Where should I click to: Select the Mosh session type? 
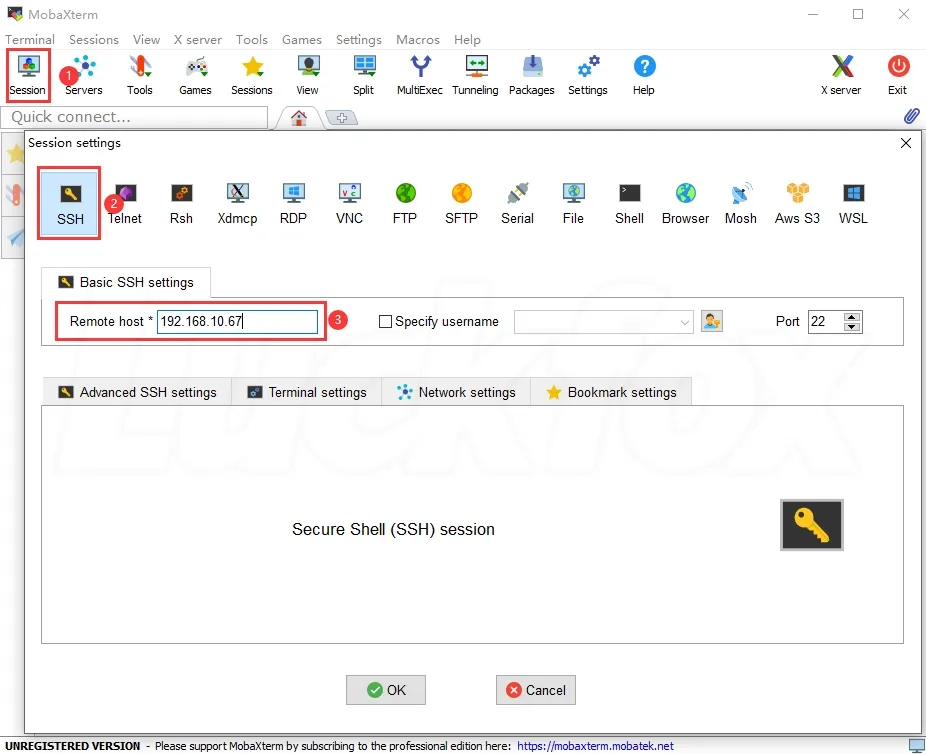pyautogui.click(x=741, y=204)
